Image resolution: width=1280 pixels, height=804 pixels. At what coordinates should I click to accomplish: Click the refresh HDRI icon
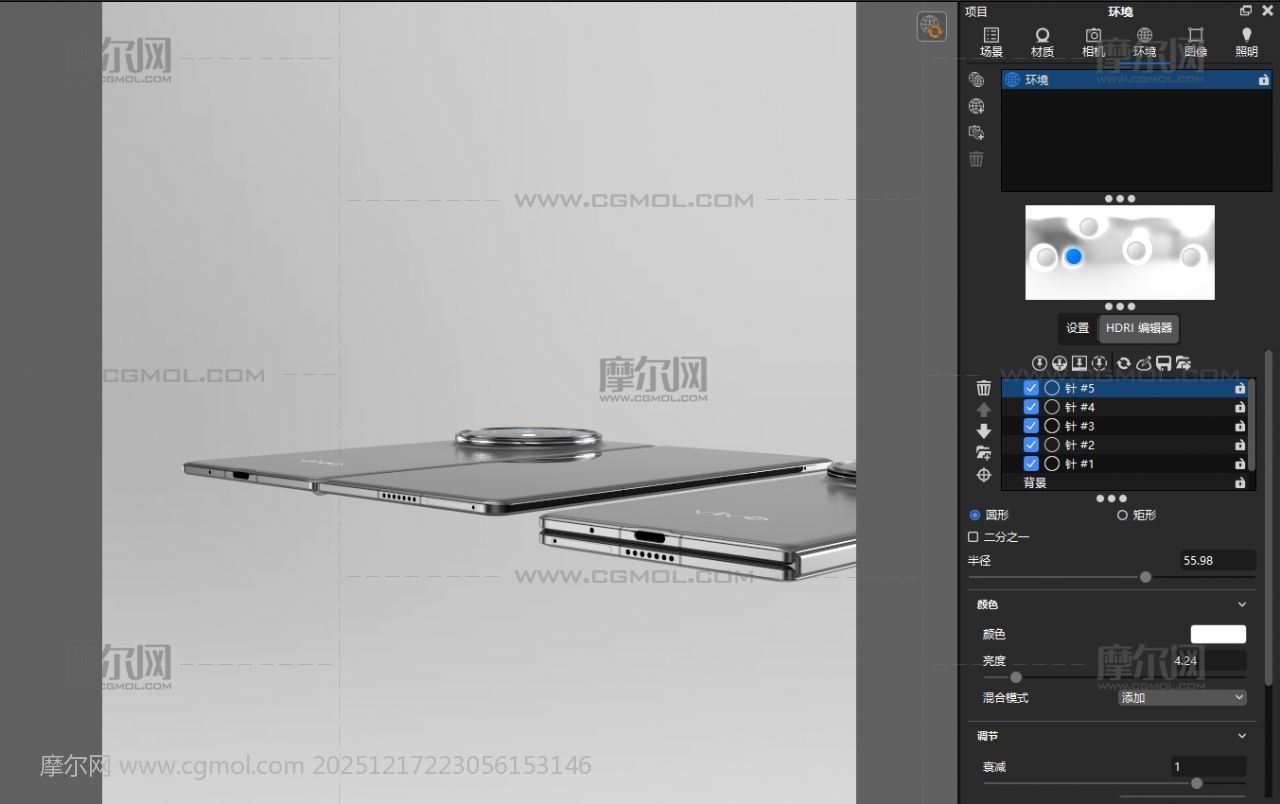[1124, 363]
